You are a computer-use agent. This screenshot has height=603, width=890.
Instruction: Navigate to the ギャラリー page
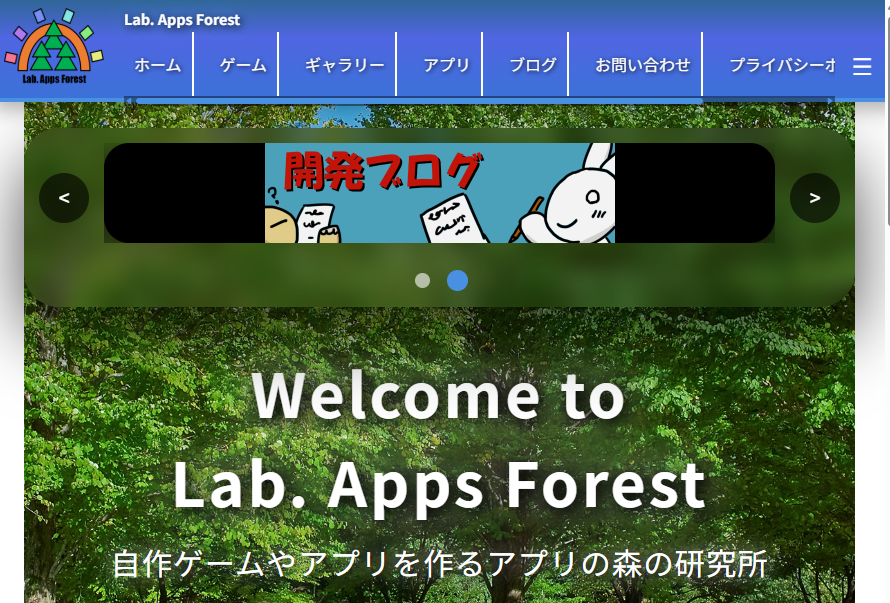pos(344,65)
